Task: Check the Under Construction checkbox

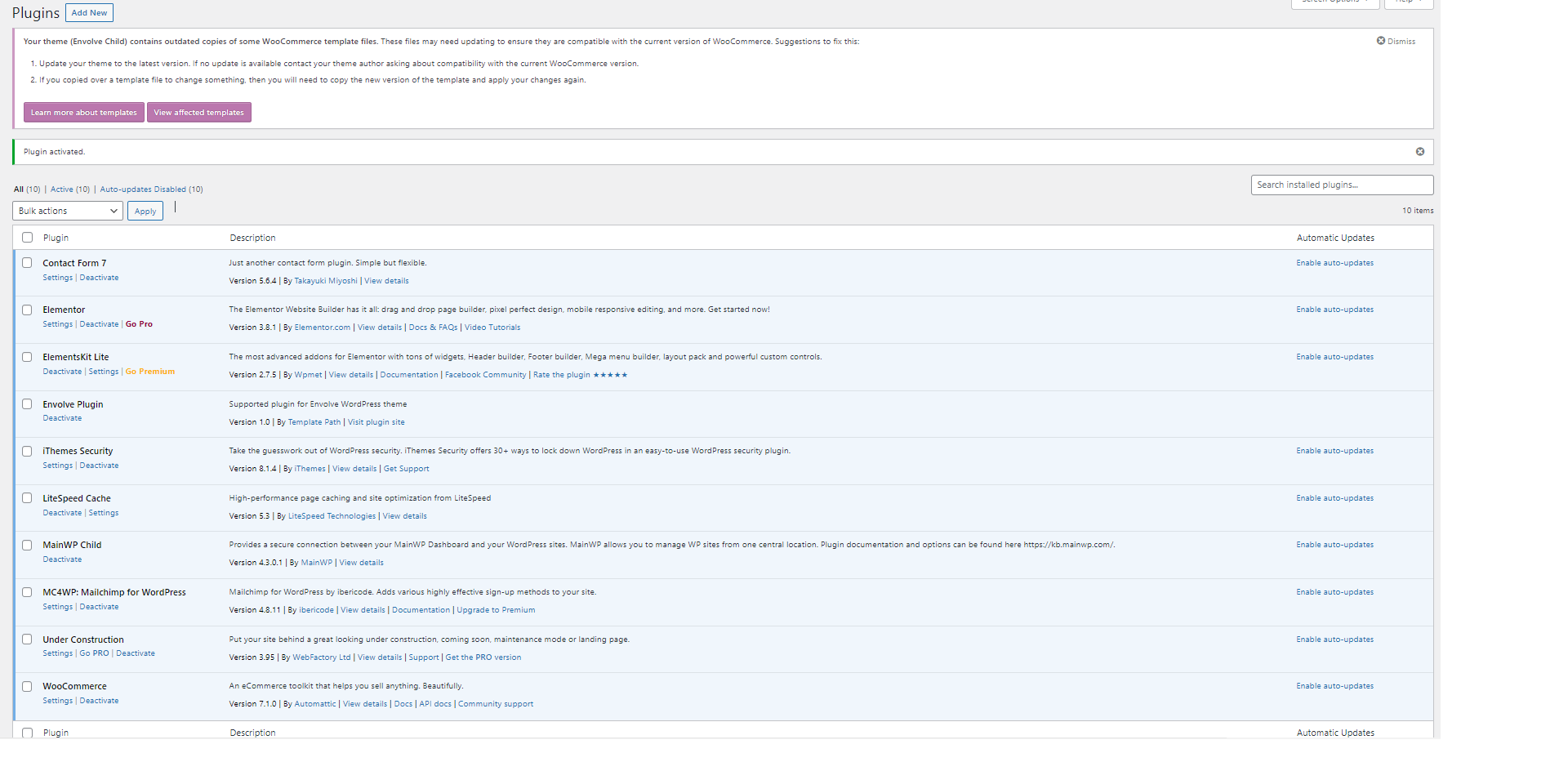Action: [x=27, y=640]
